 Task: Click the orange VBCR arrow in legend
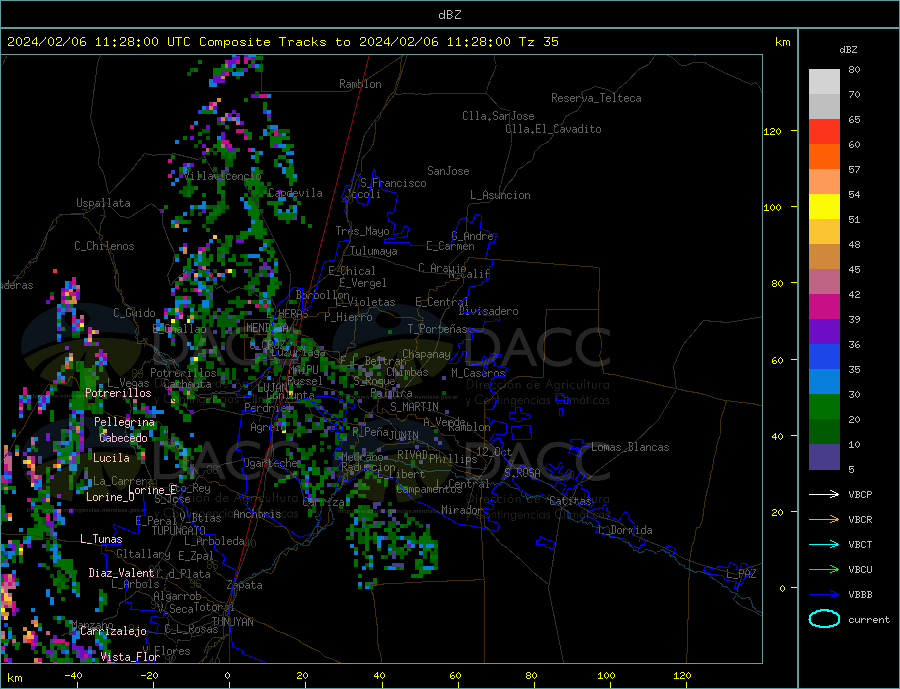[x=824, y=520]
